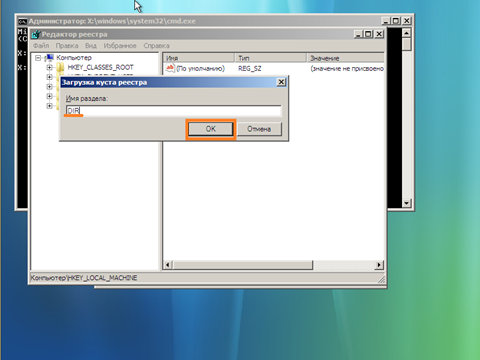Click the values pane right scroll arrow
This screenshot has width=480, height=360.
tap(379, 265)
